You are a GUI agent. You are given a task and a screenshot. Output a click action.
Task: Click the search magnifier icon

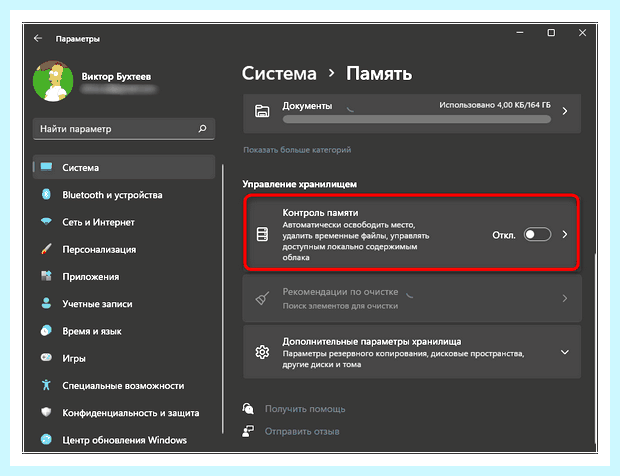(202, 128)
